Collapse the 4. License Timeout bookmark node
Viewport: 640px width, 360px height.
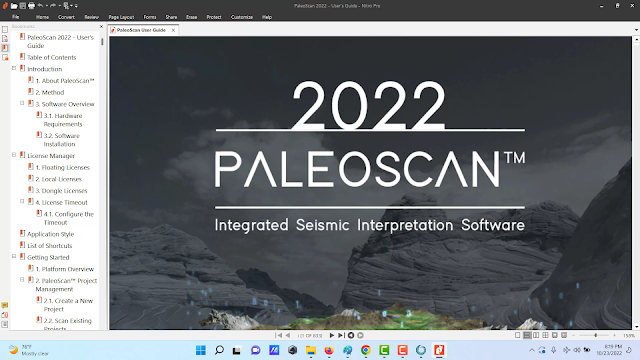pos(22,201)
